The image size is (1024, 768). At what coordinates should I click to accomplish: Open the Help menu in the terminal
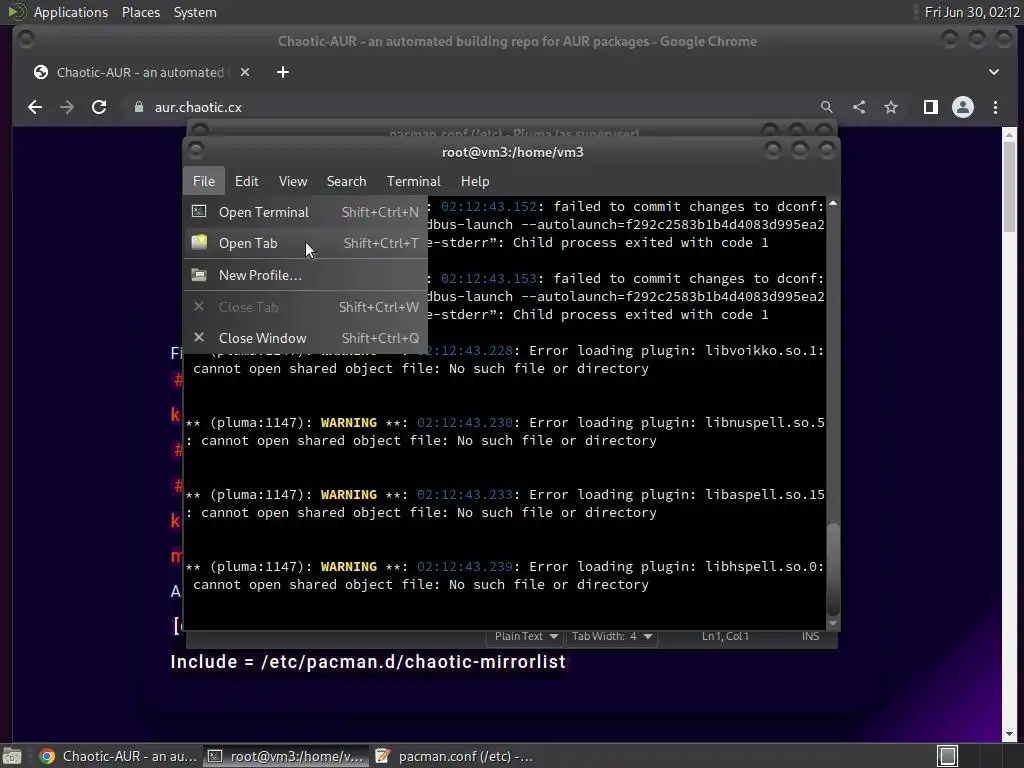pos(475,182)
